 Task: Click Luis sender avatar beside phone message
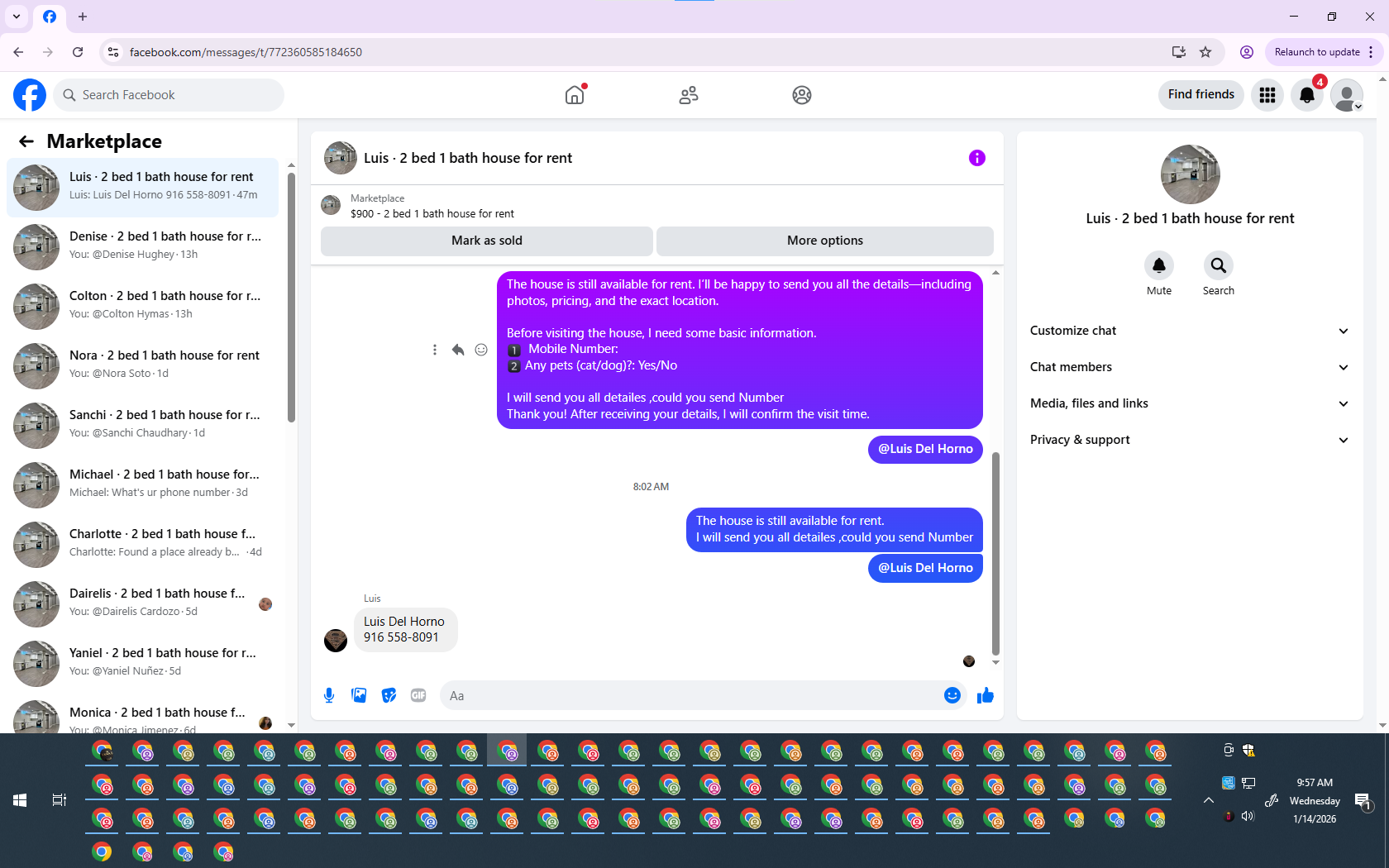336,641
